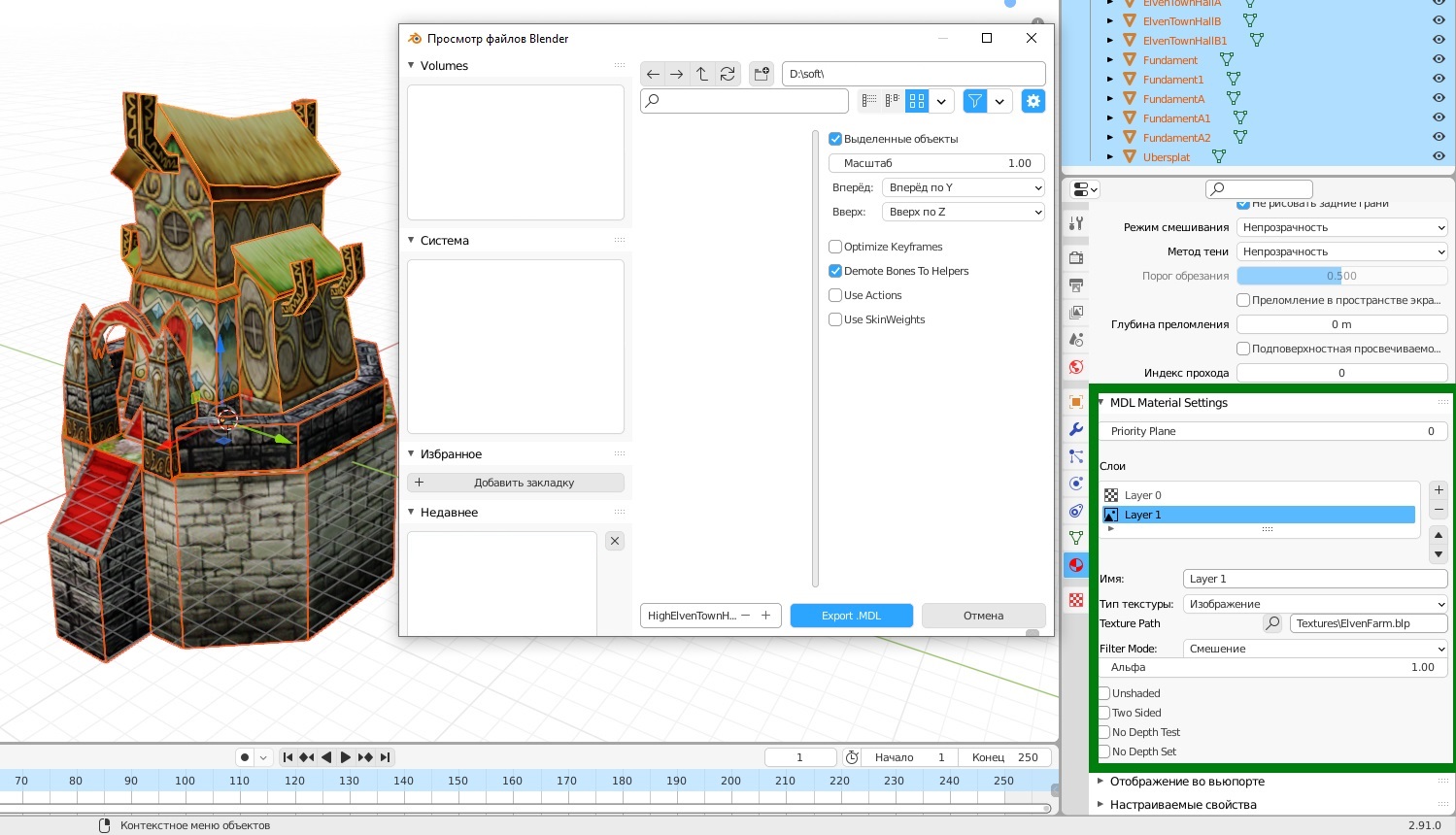This screenshot has height=835, width=1456.
Task: Open 'Тип текстуры' texture type dropdown
Action: tap(1315, 604)
